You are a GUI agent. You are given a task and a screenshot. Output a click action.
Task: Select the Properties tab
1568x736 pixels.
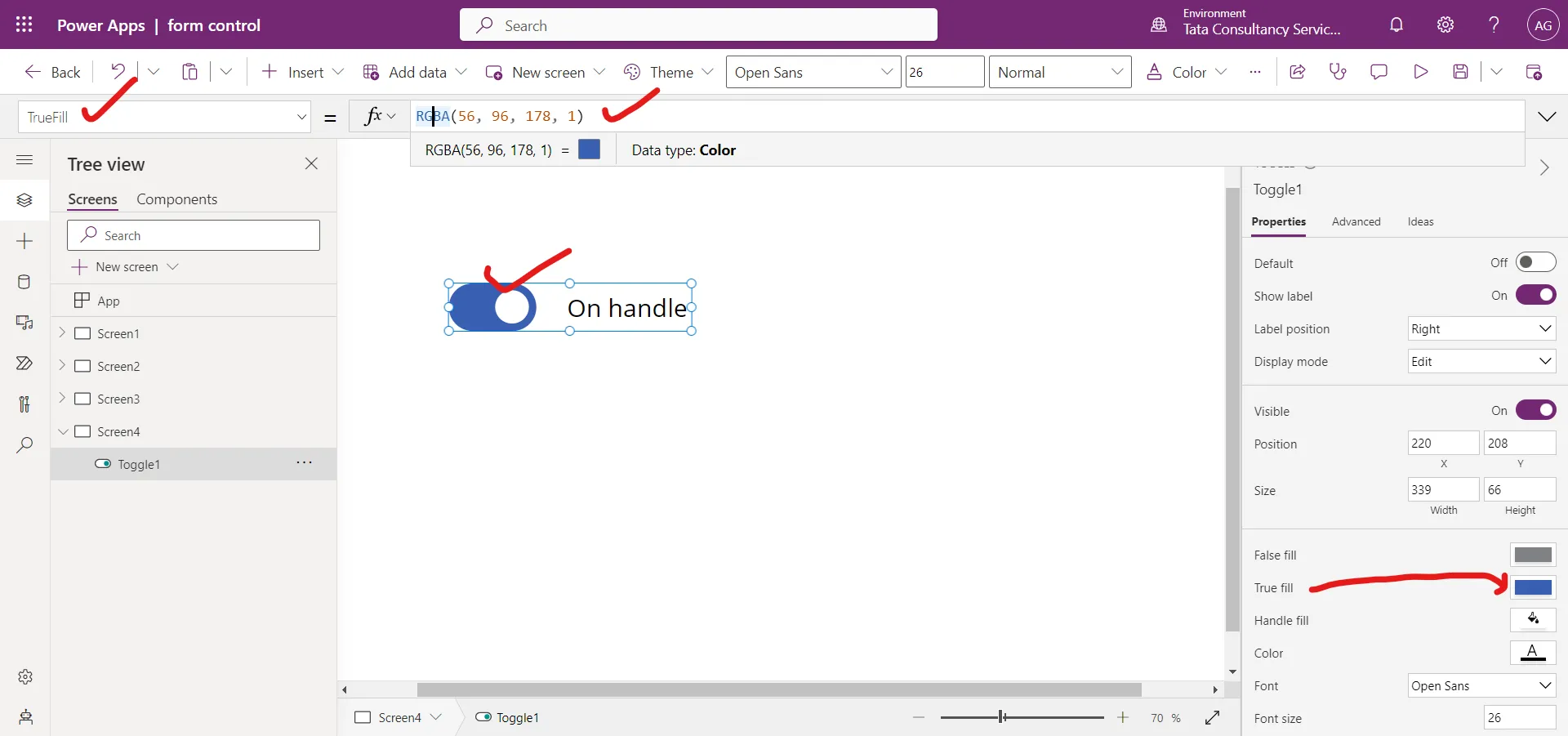pos(1278,221)
